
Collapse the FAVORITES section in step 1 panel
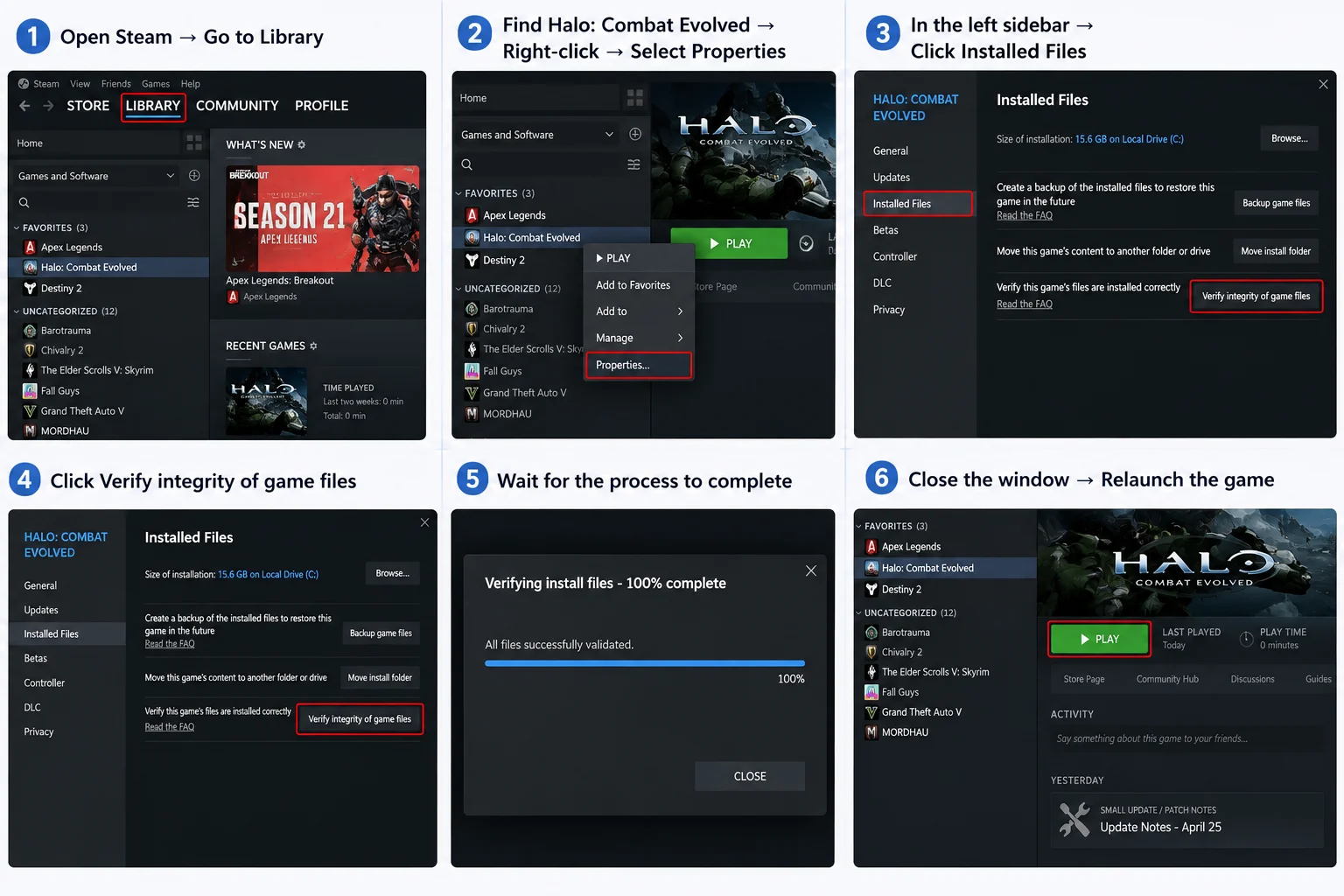(x=17, y=227)
